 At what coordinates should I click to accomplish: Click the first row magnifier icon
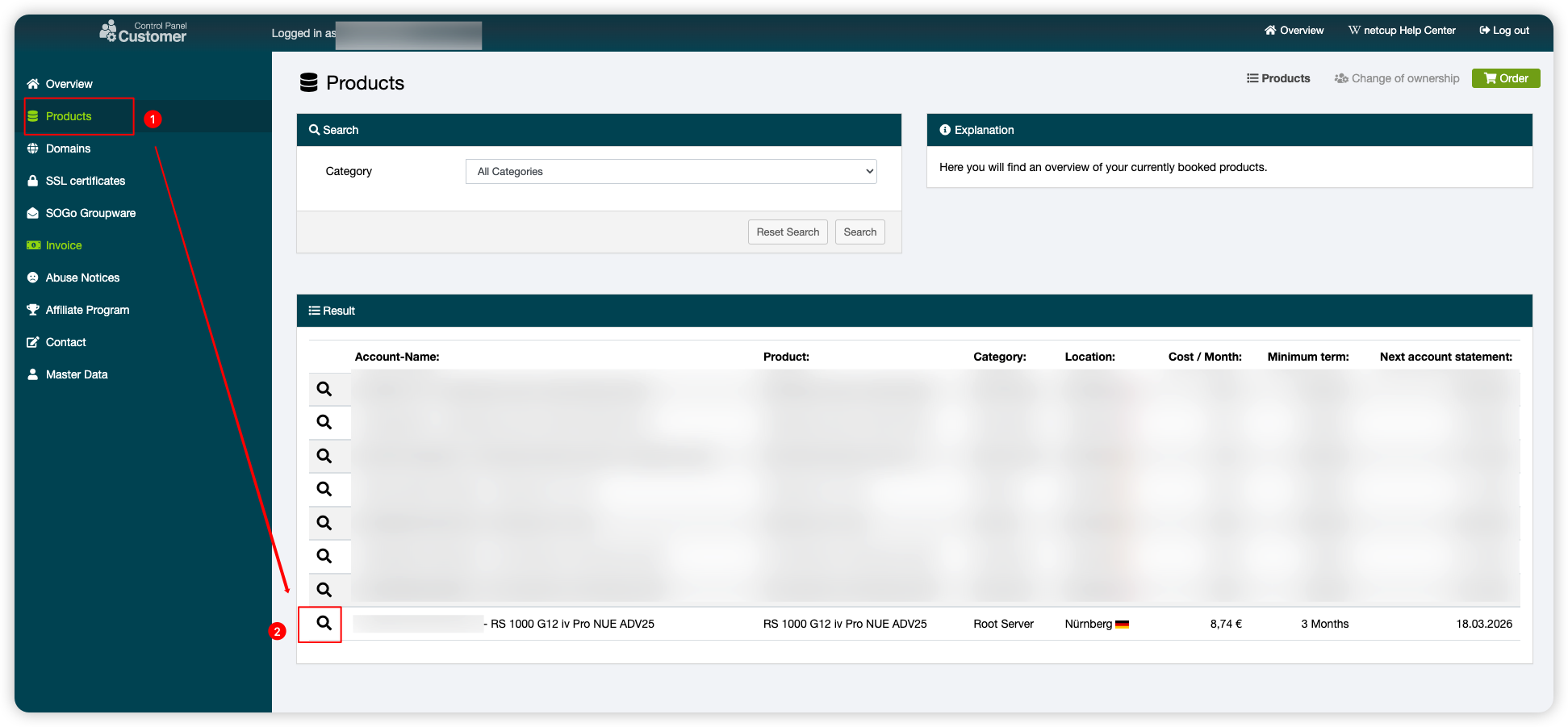[x=324, y=389]
